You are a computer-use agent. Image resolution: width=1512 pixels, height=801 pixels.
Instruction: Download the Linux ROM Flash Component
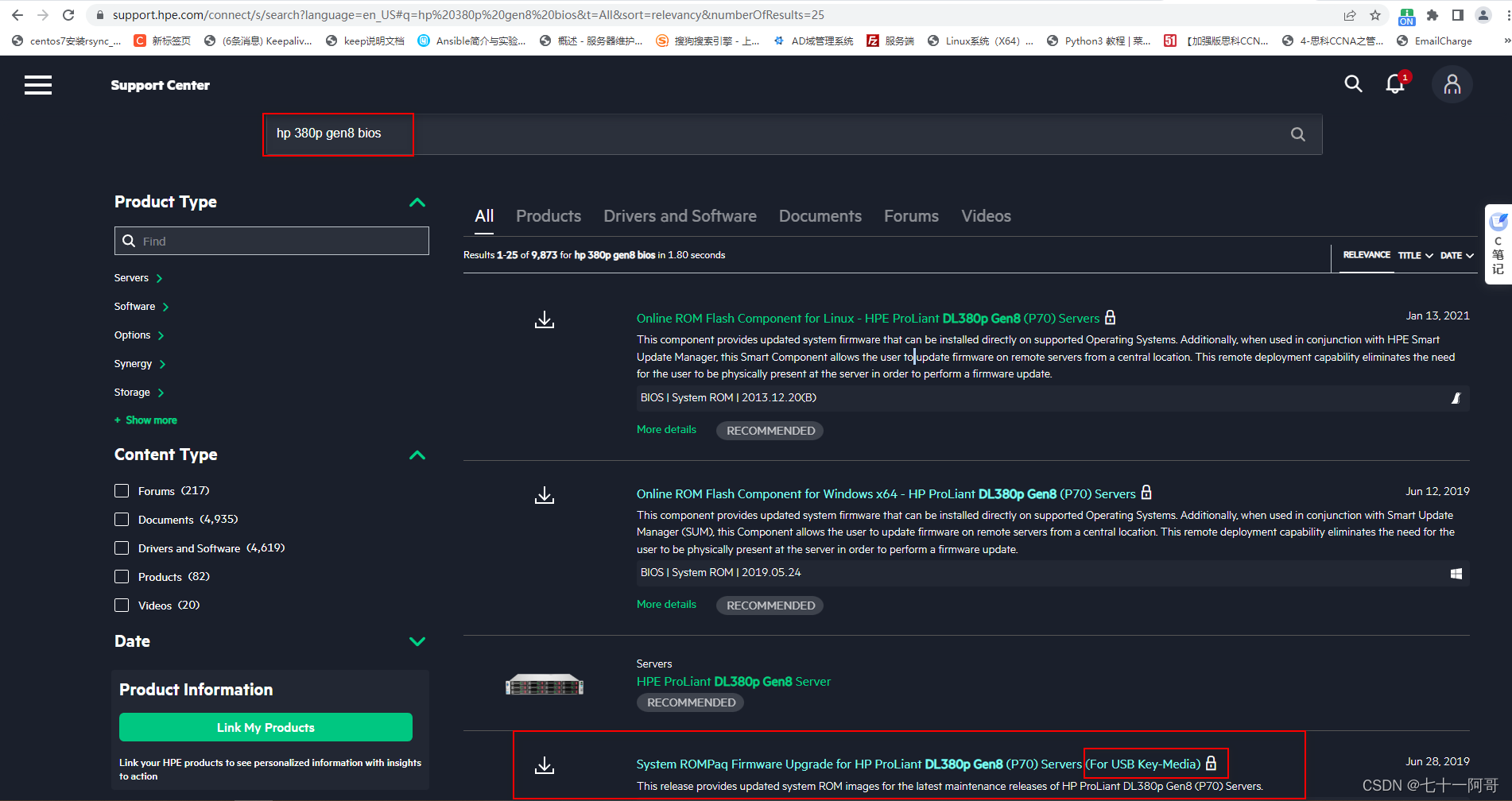[x=545, y=319]
